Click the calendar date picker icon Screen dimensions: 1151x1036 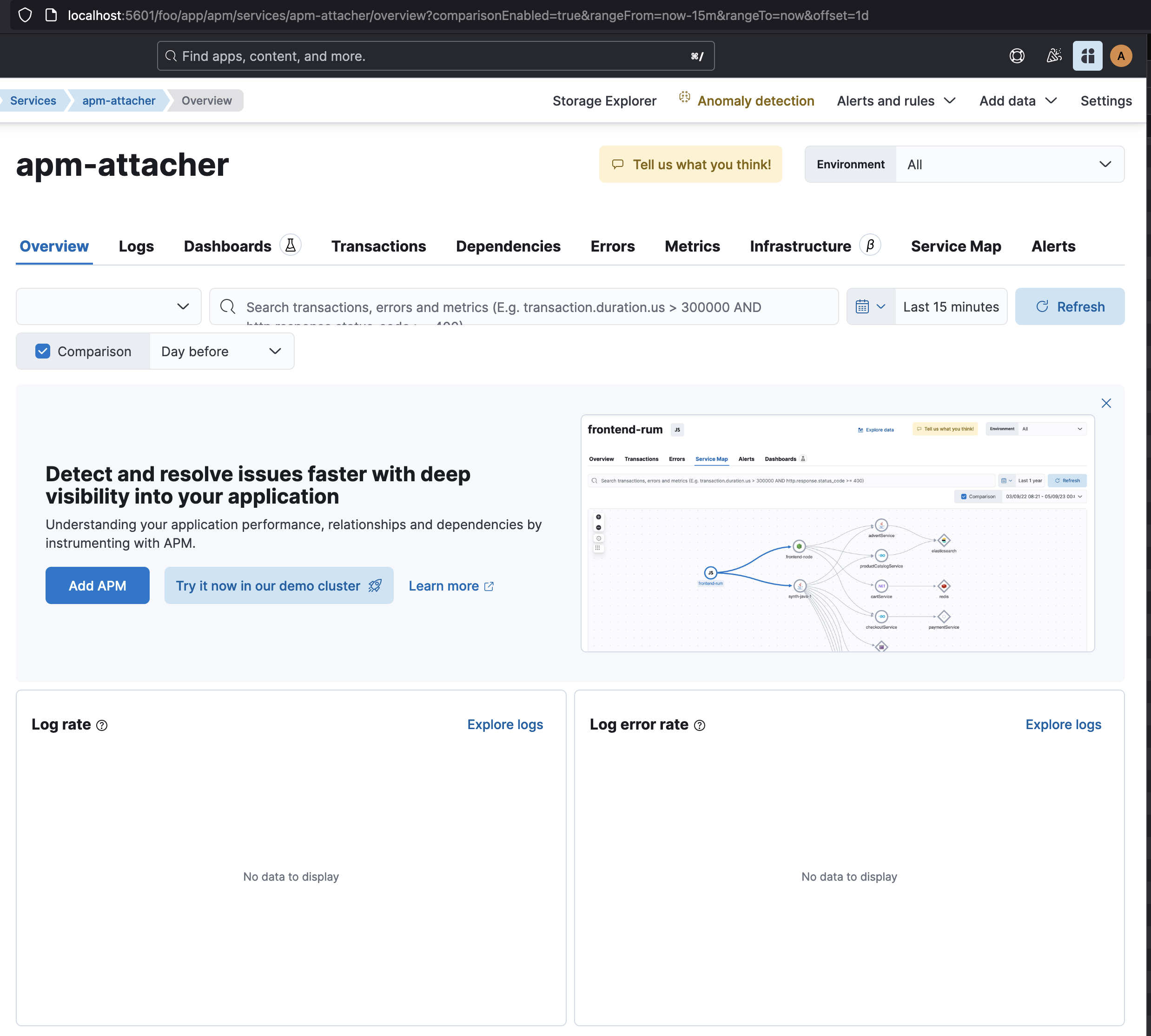[x=862, y=306]
